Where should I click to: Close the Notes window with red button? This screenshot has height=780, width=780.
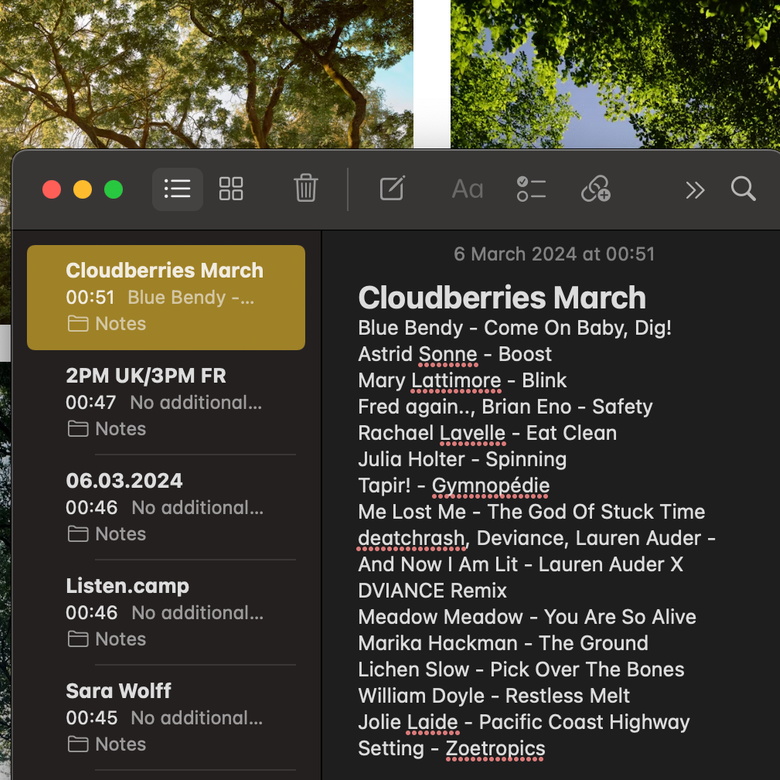coord(52,190)
